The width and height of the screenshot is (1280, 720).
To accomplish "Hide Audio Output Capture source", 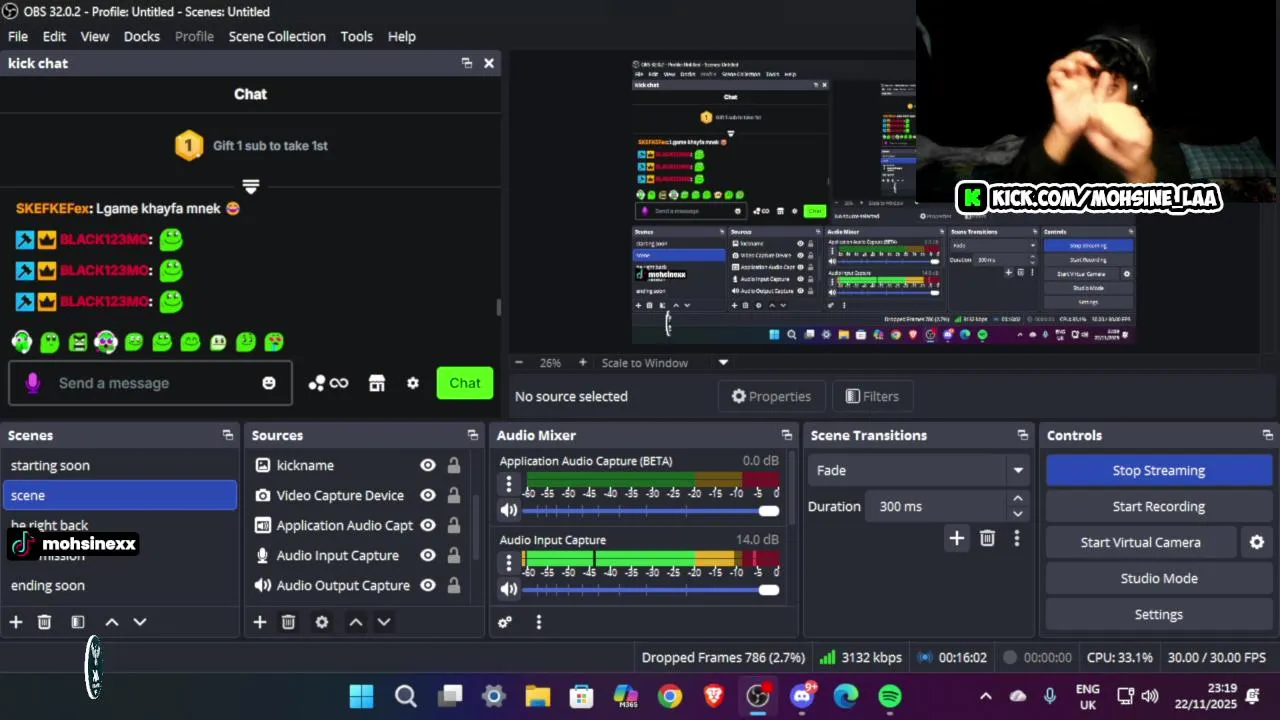I will tap(428, 585).
